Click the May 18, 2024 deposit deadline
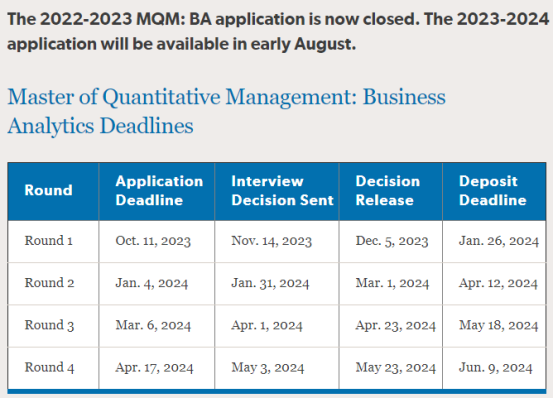Screen dimensions: 554x399 pos(498,325)
